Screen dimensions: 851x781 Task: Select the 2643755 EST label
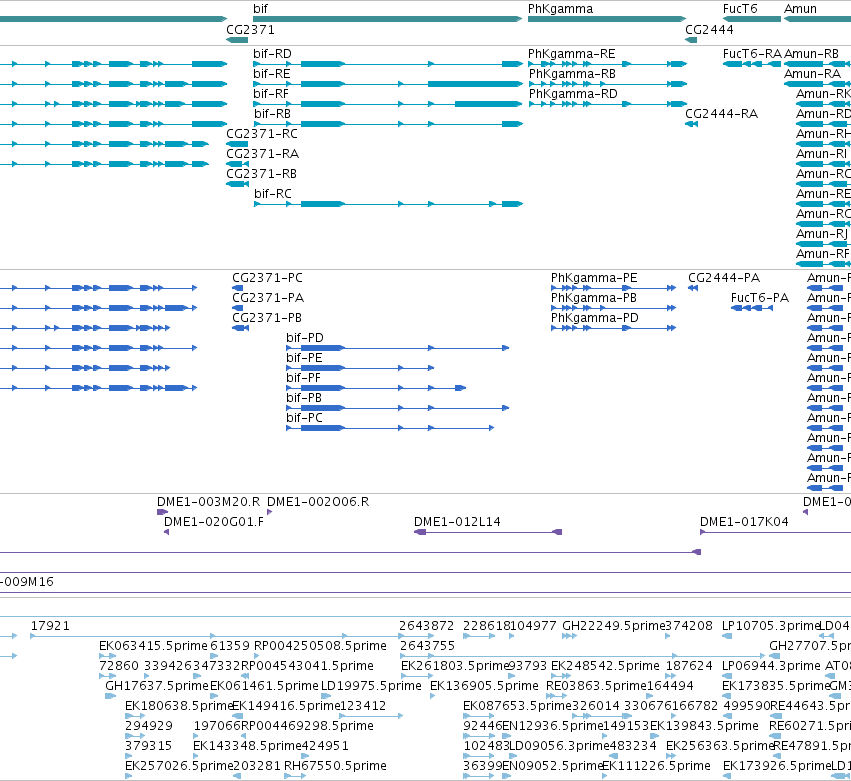point(427,646)
